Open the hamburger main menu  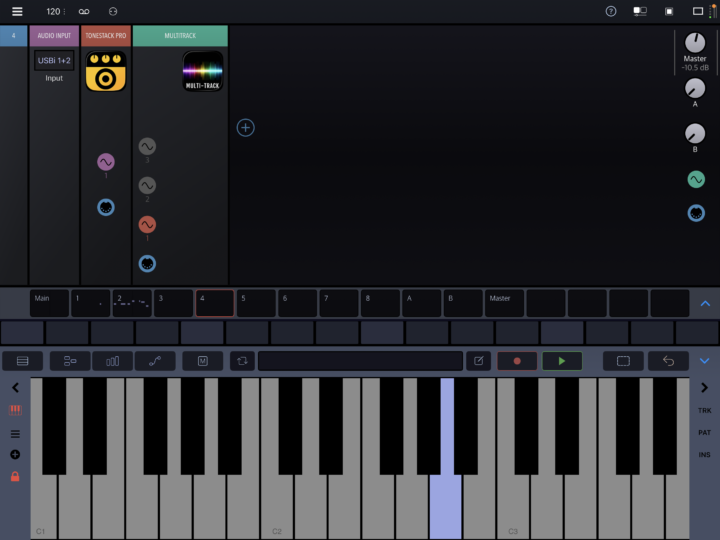[17, 11]
